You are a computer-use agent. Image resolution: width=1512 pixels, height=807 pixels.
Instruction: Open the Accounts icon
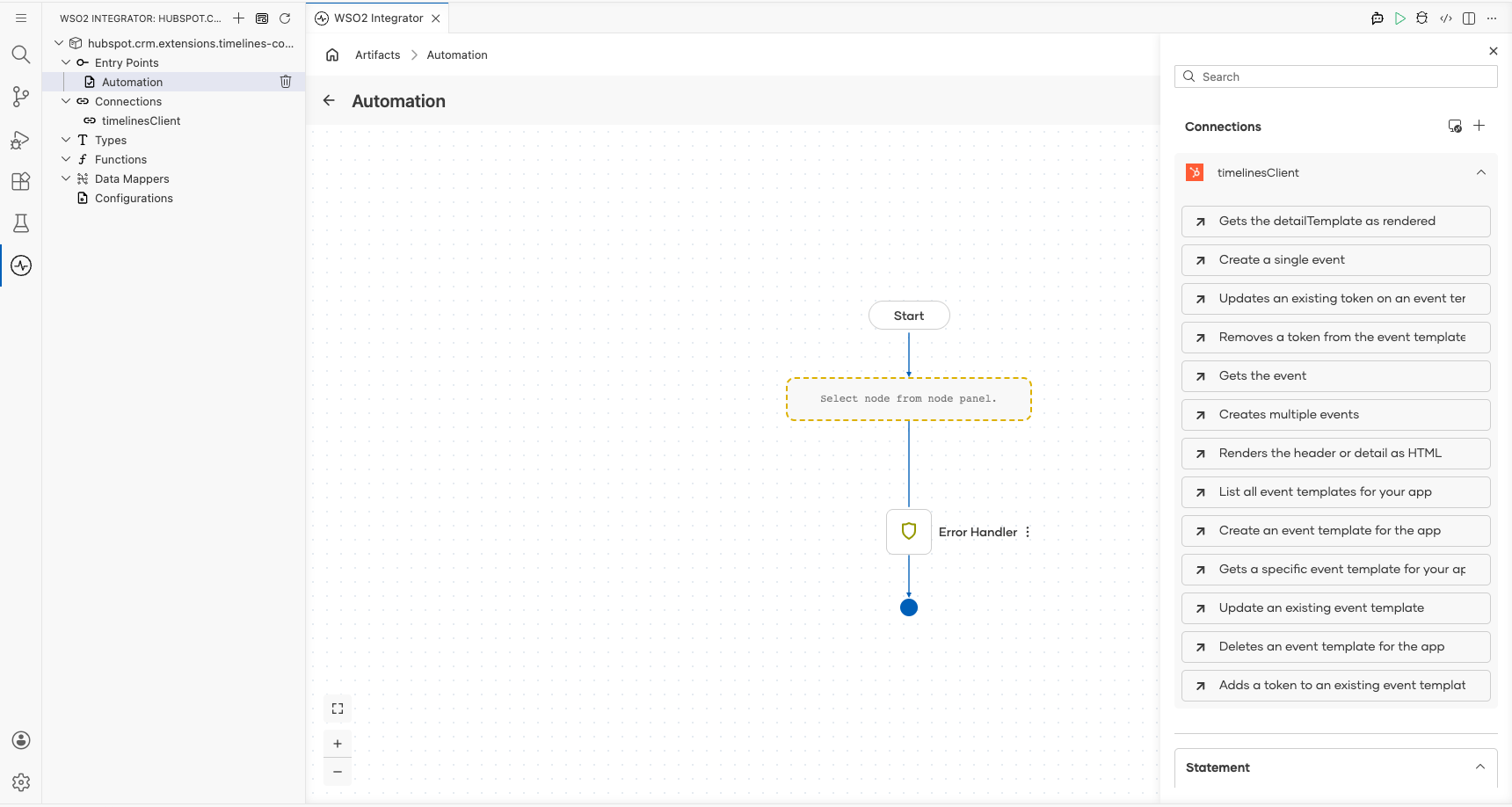pyautogui.click(x=21, y=740)
